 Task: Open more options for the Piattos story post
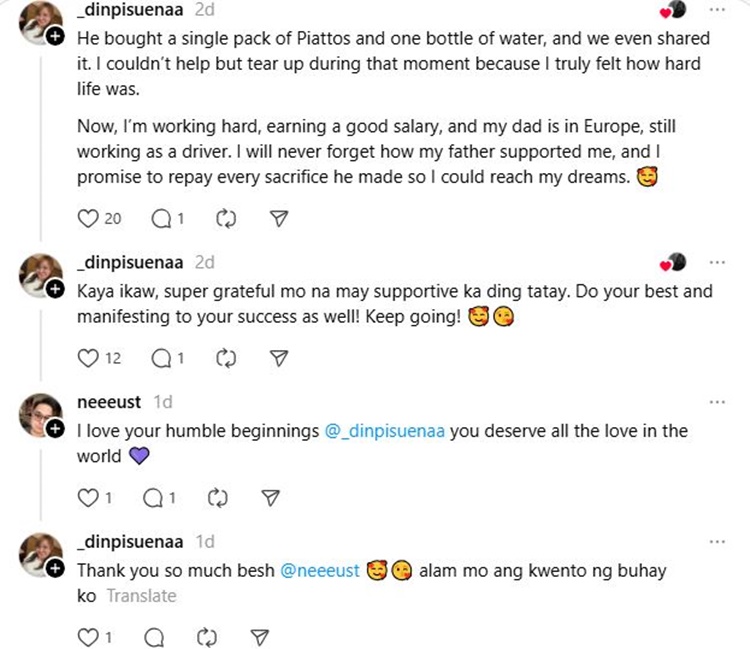[x=716, y=9]
